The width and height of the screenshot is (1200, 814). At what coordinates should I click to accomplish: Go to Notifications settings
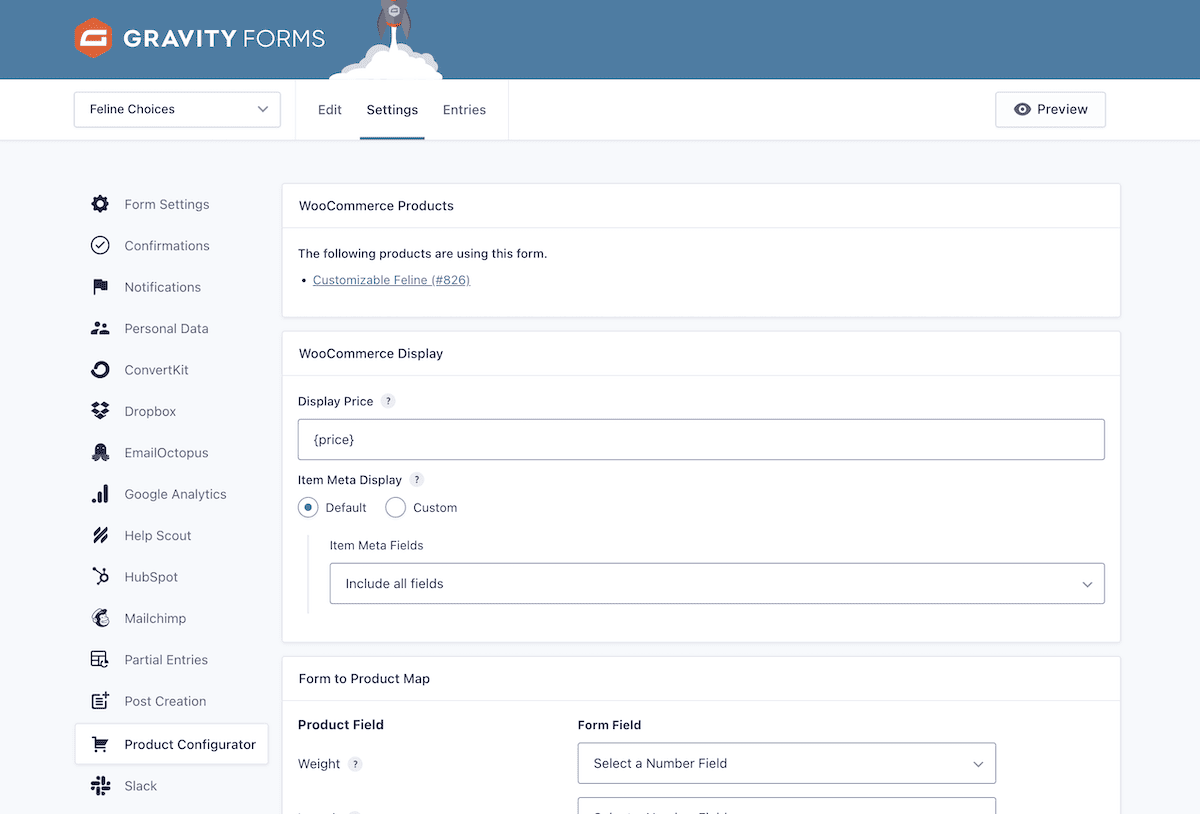click(x=163, y=287)
